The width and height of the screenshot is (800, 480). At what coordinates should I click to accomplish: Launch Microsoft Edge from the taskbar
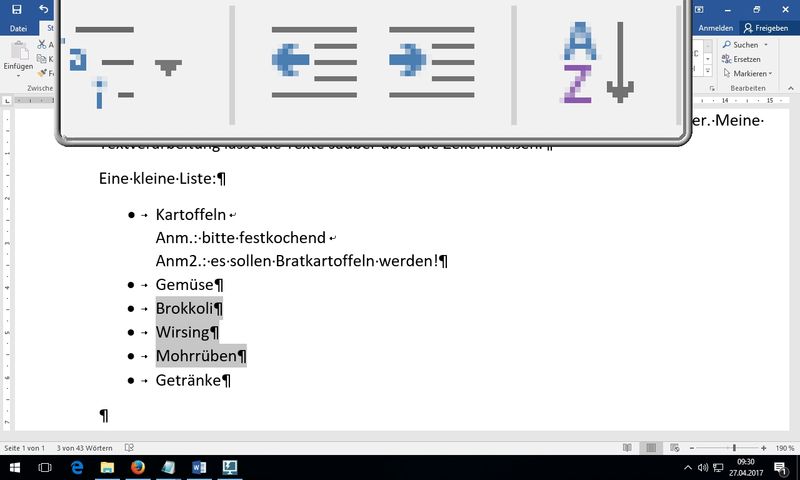tap(77, 467)
